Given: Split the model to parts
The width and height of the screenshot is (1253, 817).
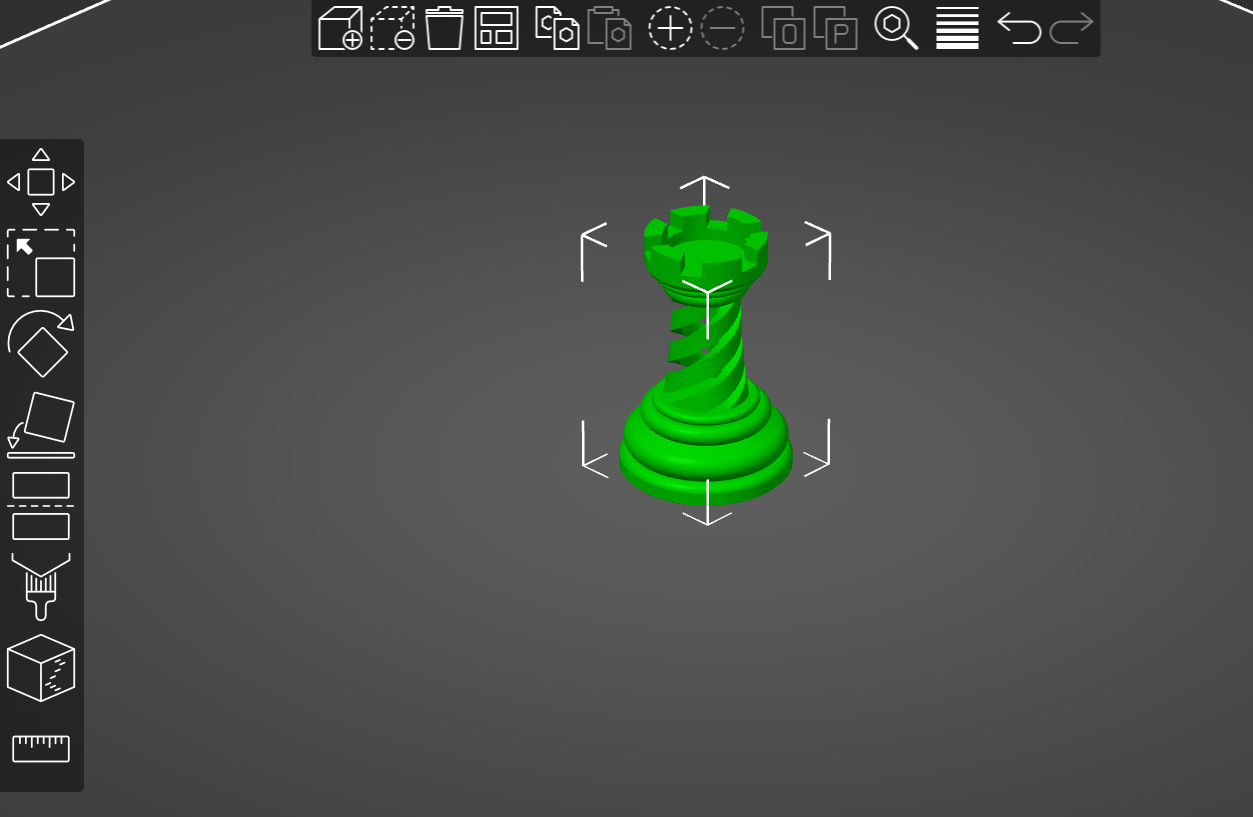Looking at the screenshot, I should (x=835, y=29).
